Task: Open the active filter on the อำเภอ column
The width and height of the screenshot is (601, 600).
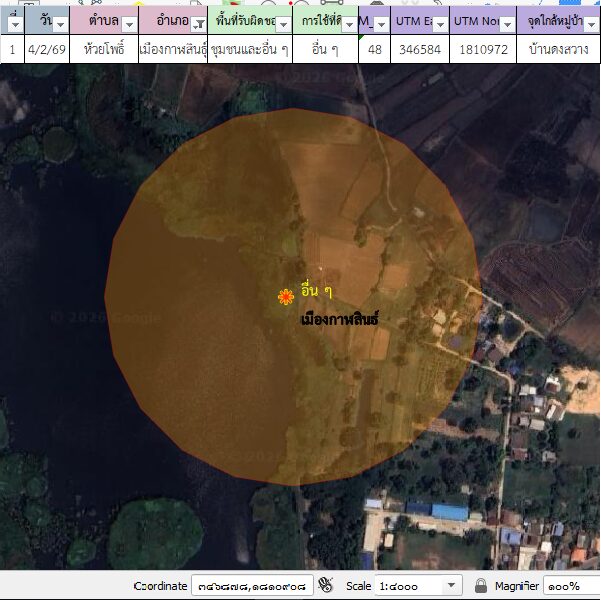Action: [198, 23]
